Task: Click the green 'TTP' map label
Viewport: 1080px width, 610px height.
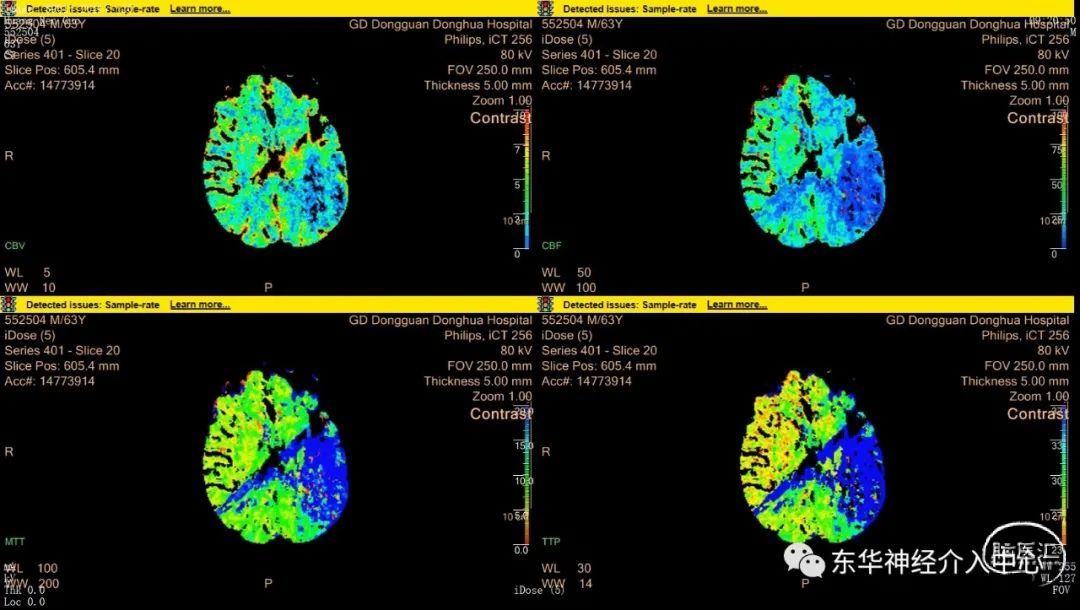Action: coord(551,542)
